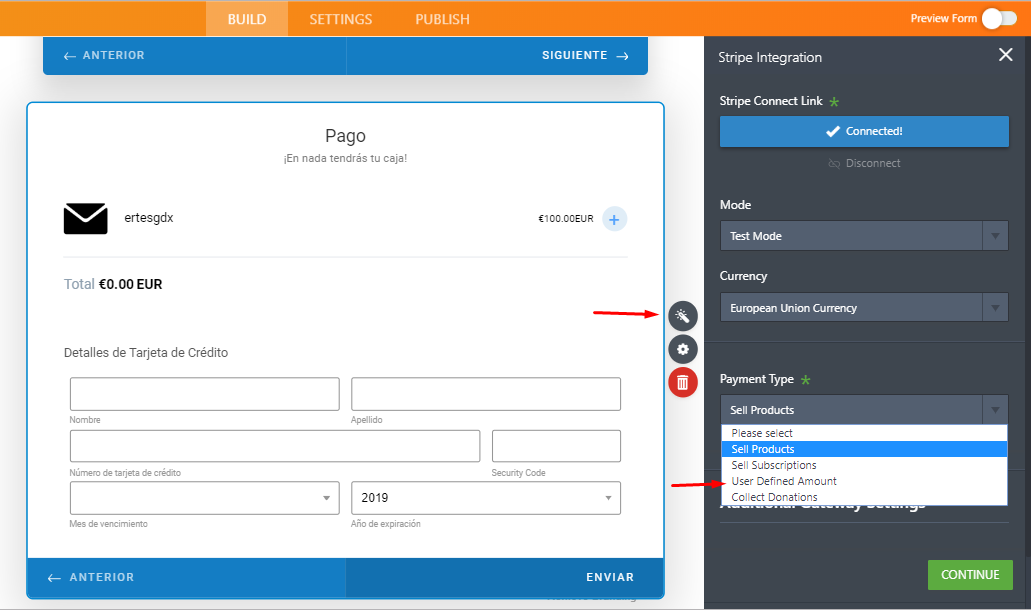
Task: Click the credit card number field
Action: pos(275,446)
